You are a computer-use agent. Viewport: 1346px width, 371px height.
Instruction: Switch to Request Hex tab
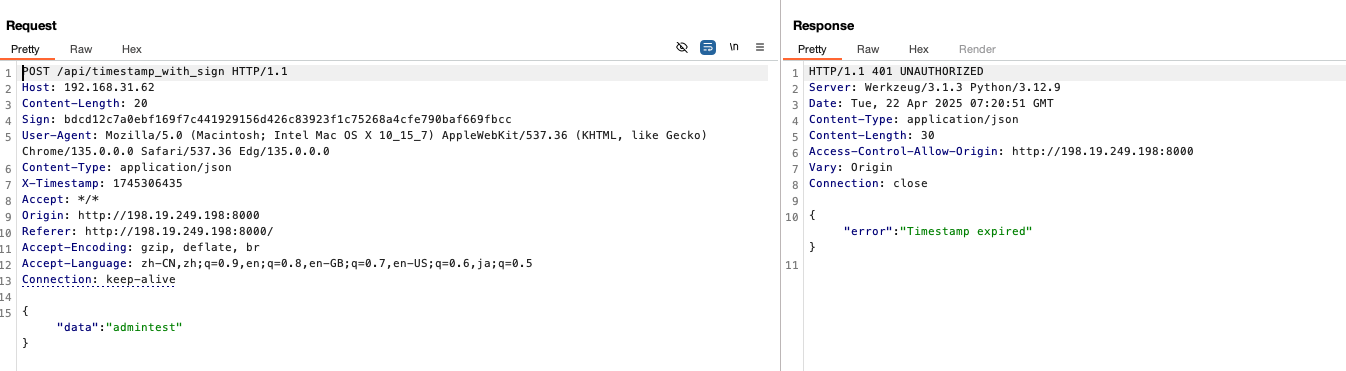[x=132, y=49]
